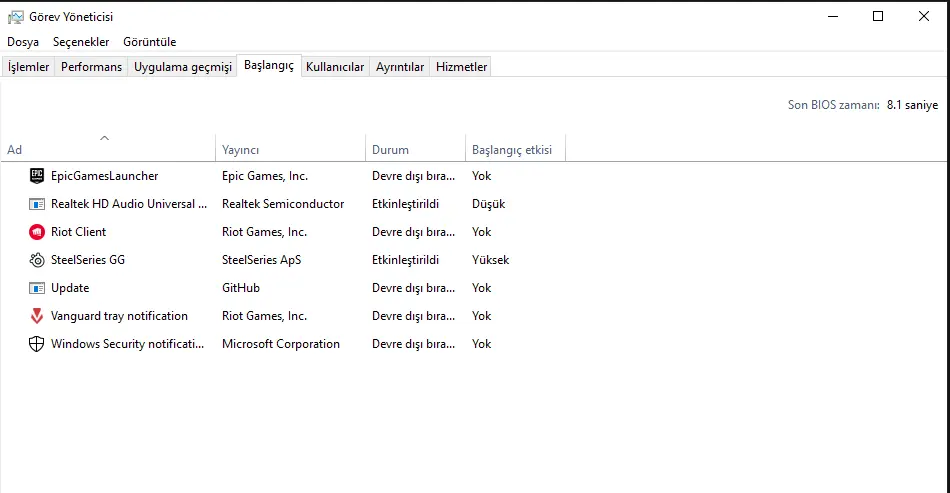Select the EpicGamesLauncher entry name
This screenshot has height=493, width=950.
pos(105,176)
